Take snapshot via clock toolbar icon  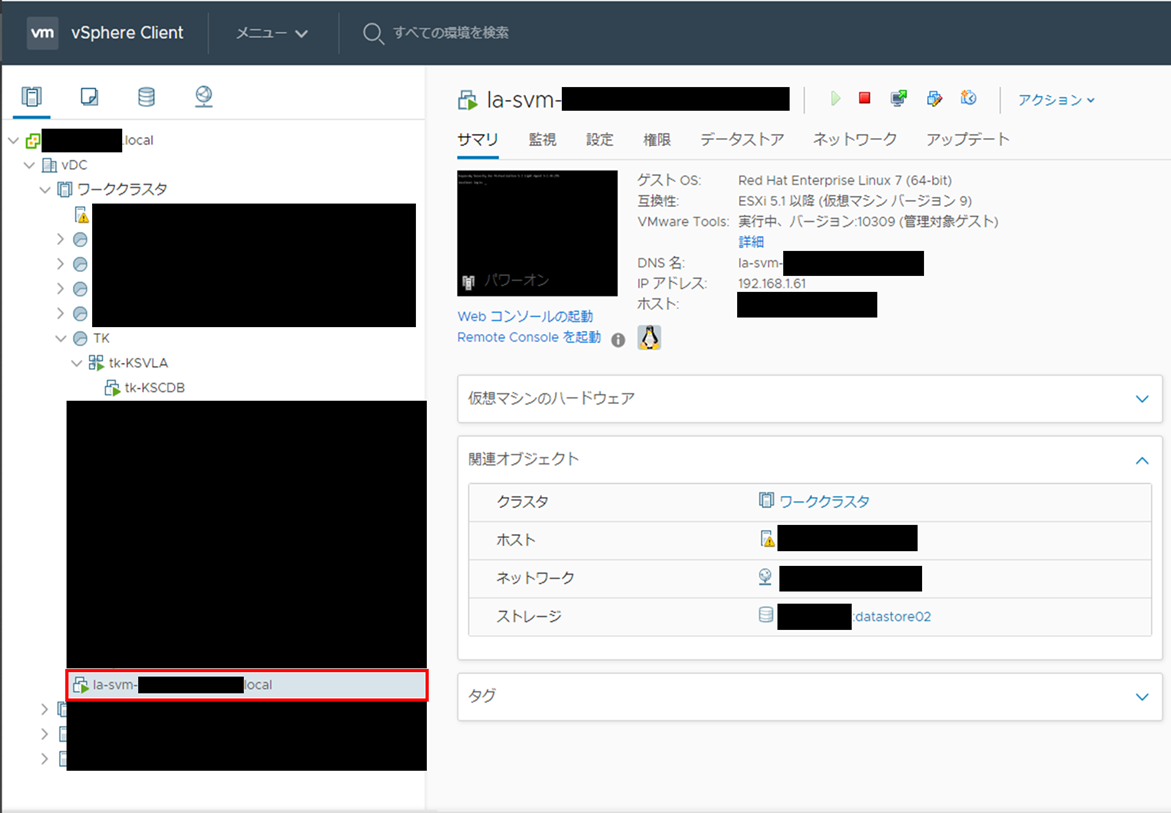tap(969, 98)
